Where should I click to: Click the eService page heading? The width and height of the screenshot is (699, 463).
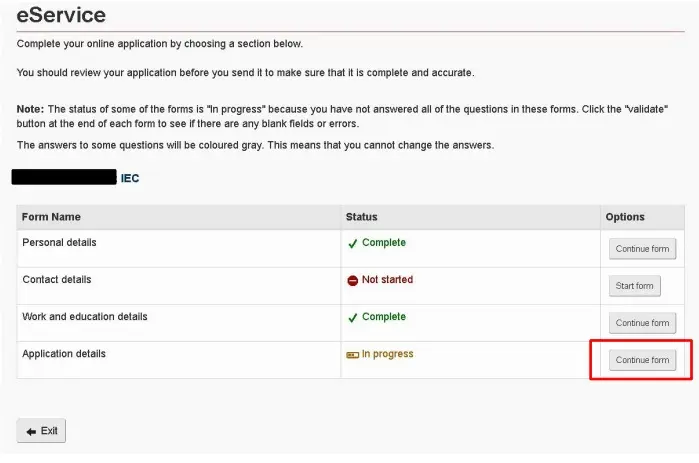tap(61, 15)
